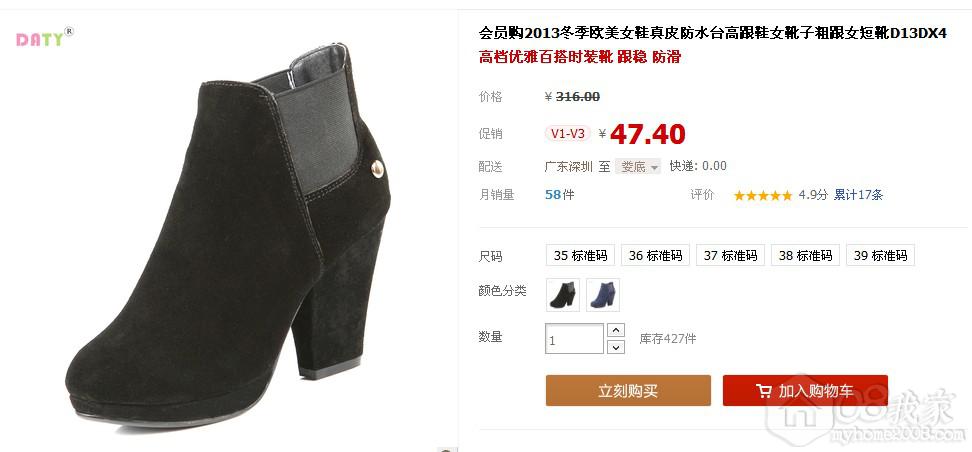This screenshot has height=452, width=972.
Task: Click the V1-V3 member level badge
Action: click(x=568, y=133)
